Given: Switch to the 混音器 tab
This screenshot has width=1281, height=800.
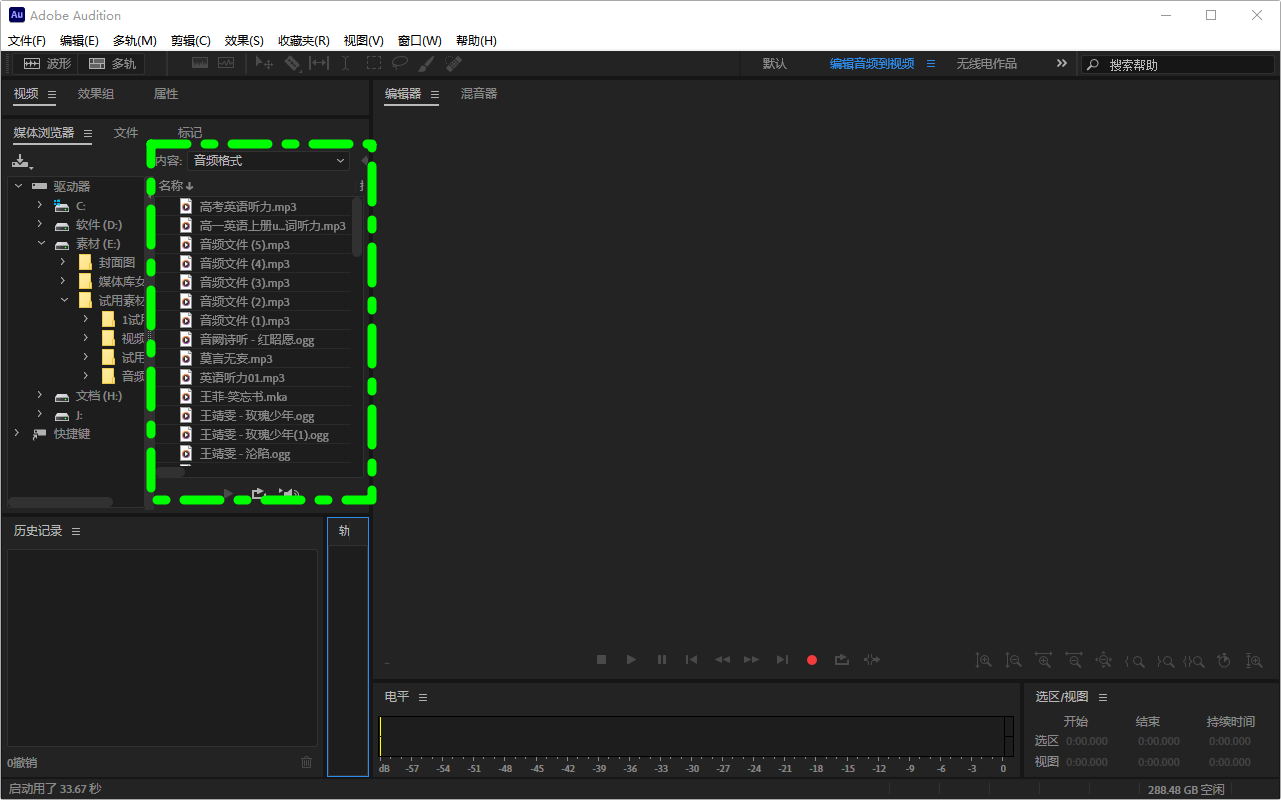Looking at the screenshot, I should pyautogui.click(x=478, y=94).
